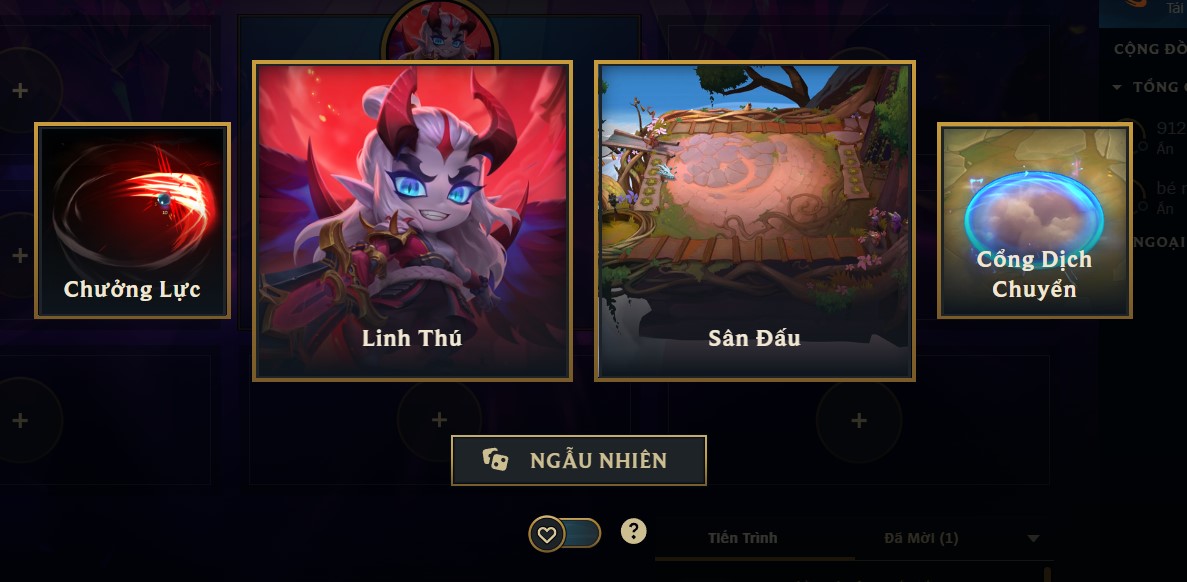Open the Cổng Dịch Chuyển card
1187x582 pixels.
[x=1035, y=220]
